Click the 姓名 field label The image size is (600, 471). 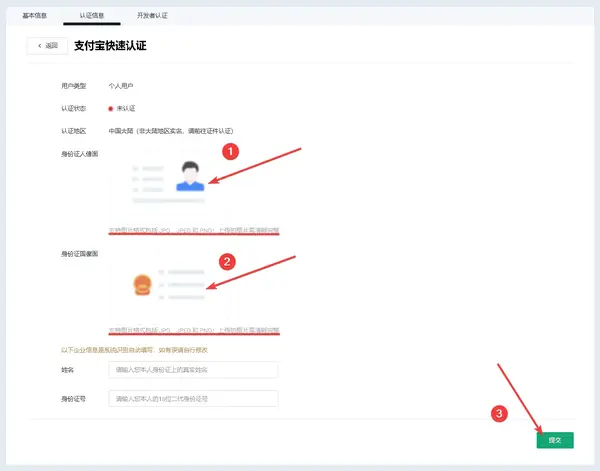[x=67, y=370]
